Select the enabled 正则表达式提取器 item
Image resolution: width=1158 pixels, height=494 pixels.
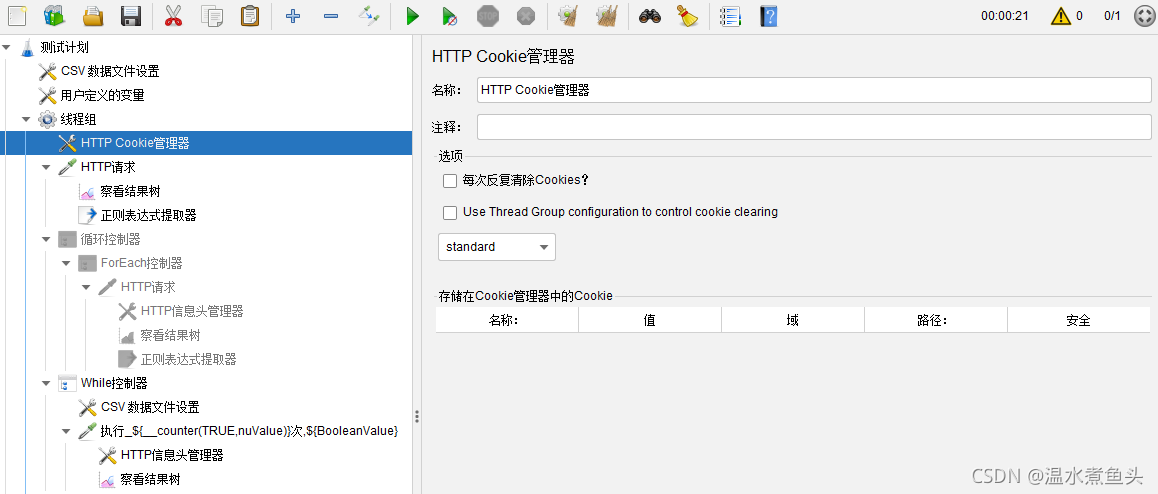click(x=148, y=216)
